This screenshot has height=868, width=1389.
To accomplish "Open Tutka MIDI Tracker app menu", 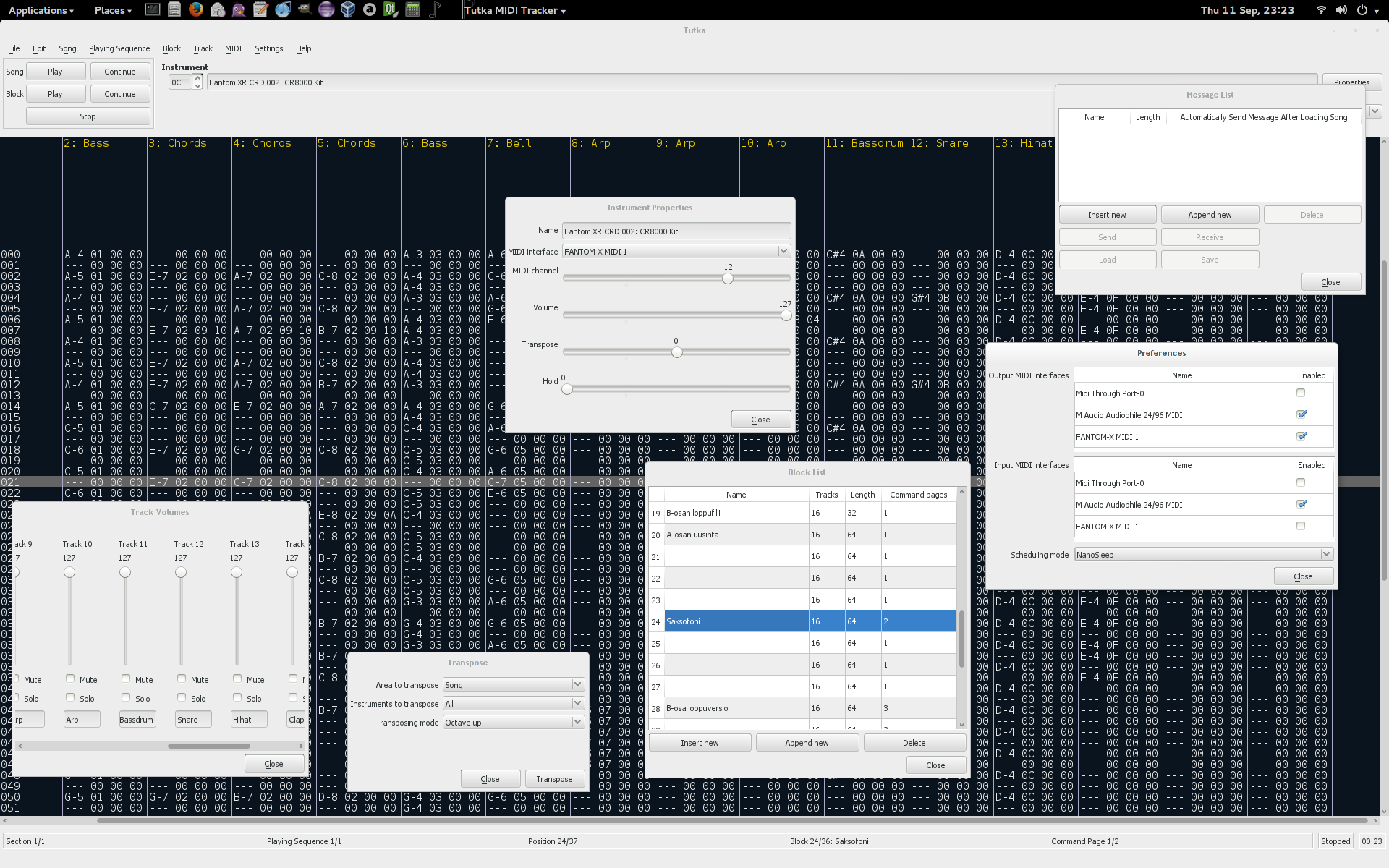I will 515,10.
